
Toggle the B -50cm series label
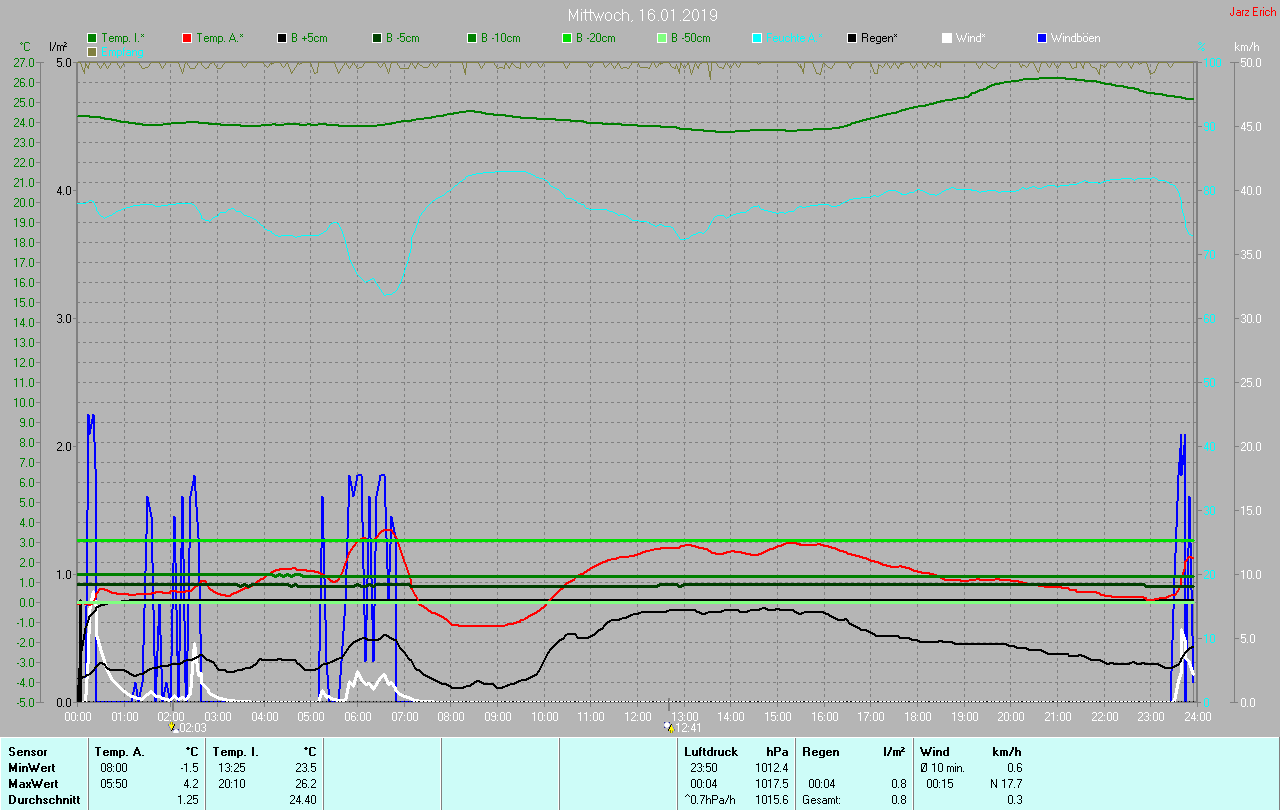(x=689, y=38)
